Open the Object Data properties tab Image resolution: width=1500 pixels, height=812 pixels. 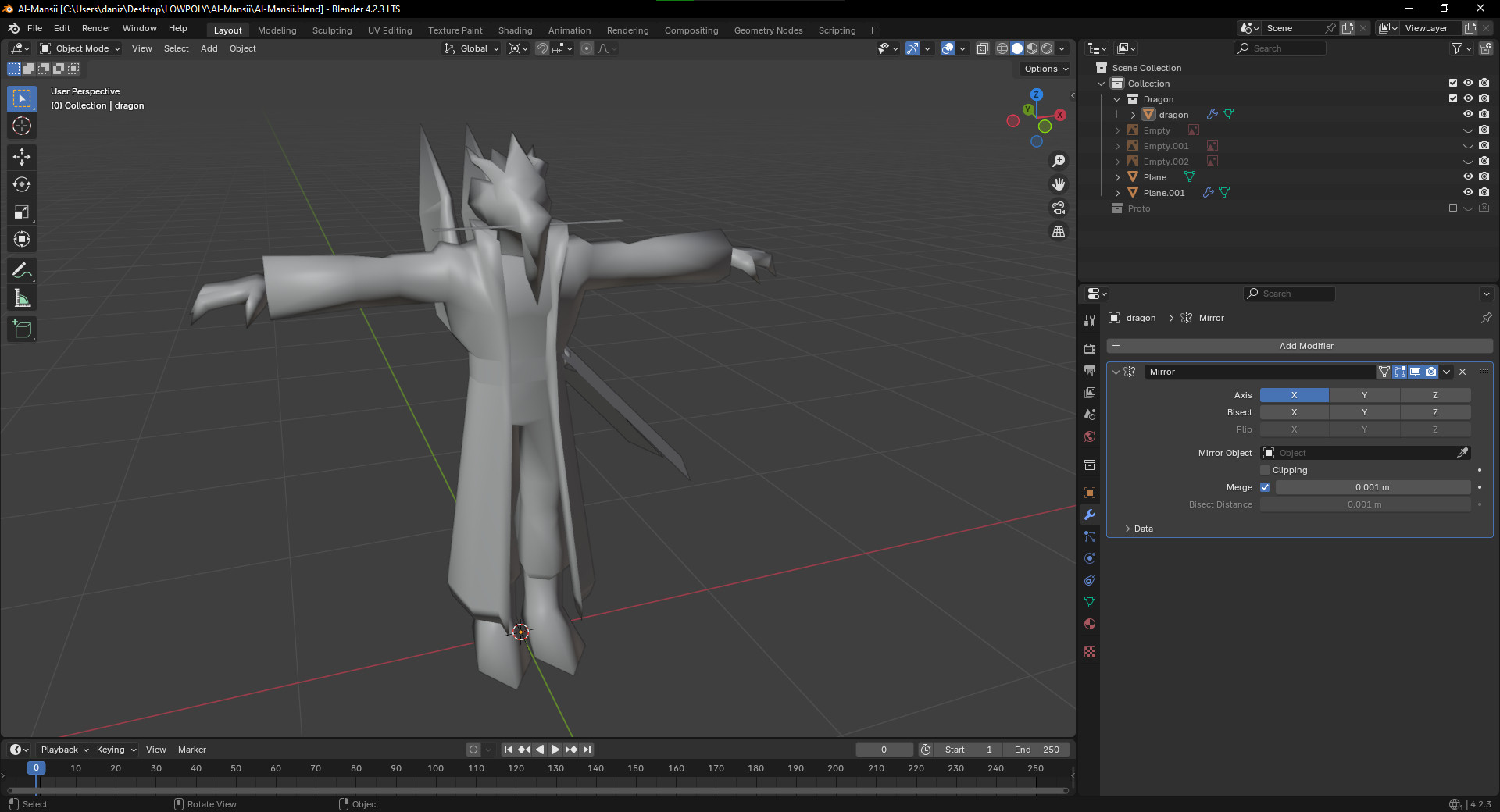[1090, 602]
